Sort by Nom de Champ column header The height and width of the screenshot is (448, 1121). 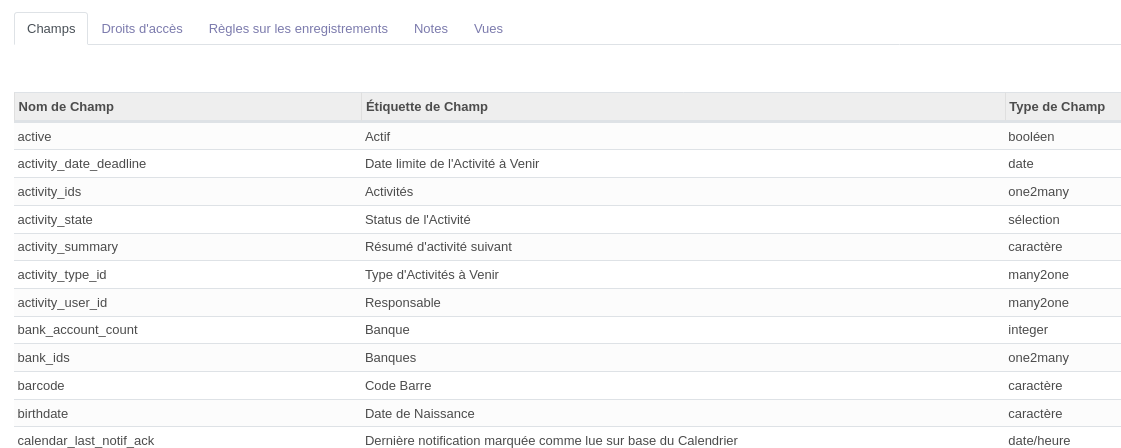(66, 107)
